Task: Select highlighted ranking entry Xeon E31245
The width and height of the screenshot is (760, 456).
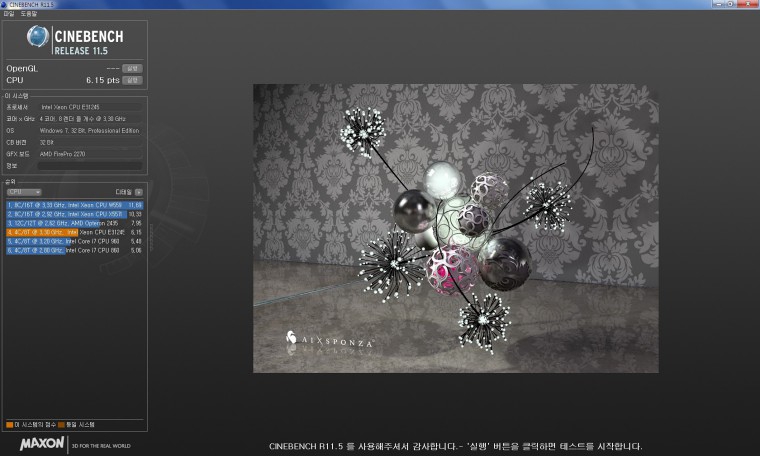Action: pyautogui.click(x=74, y=232)
